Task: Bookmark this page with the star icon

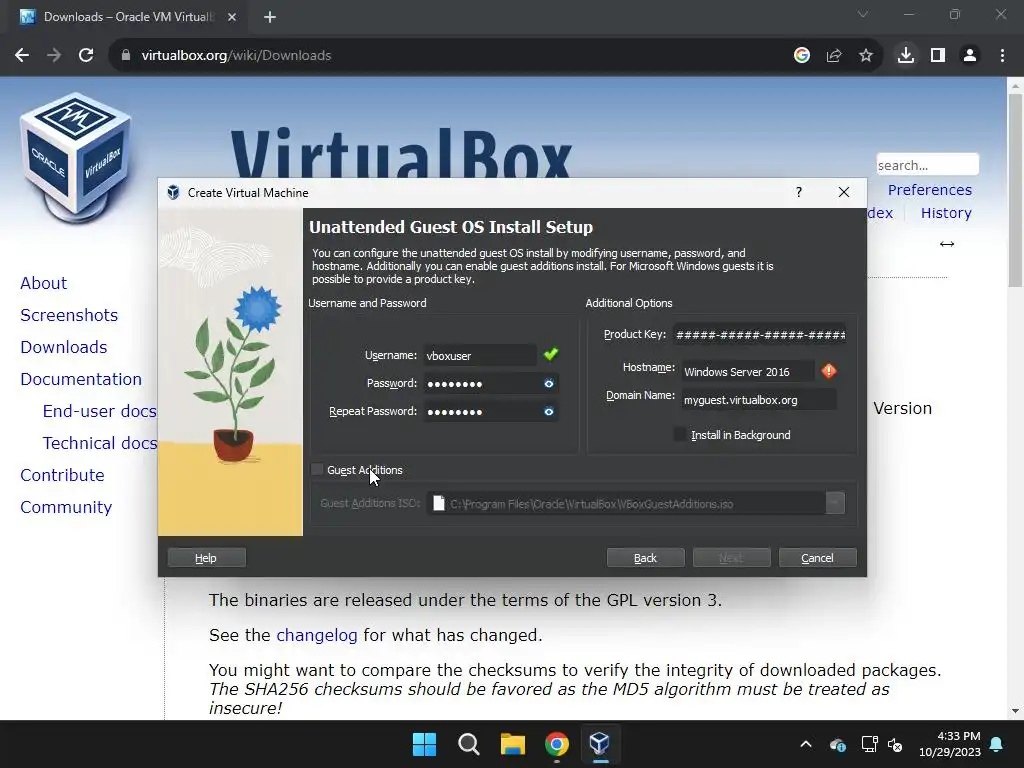Action: click(x=865, y=56)
